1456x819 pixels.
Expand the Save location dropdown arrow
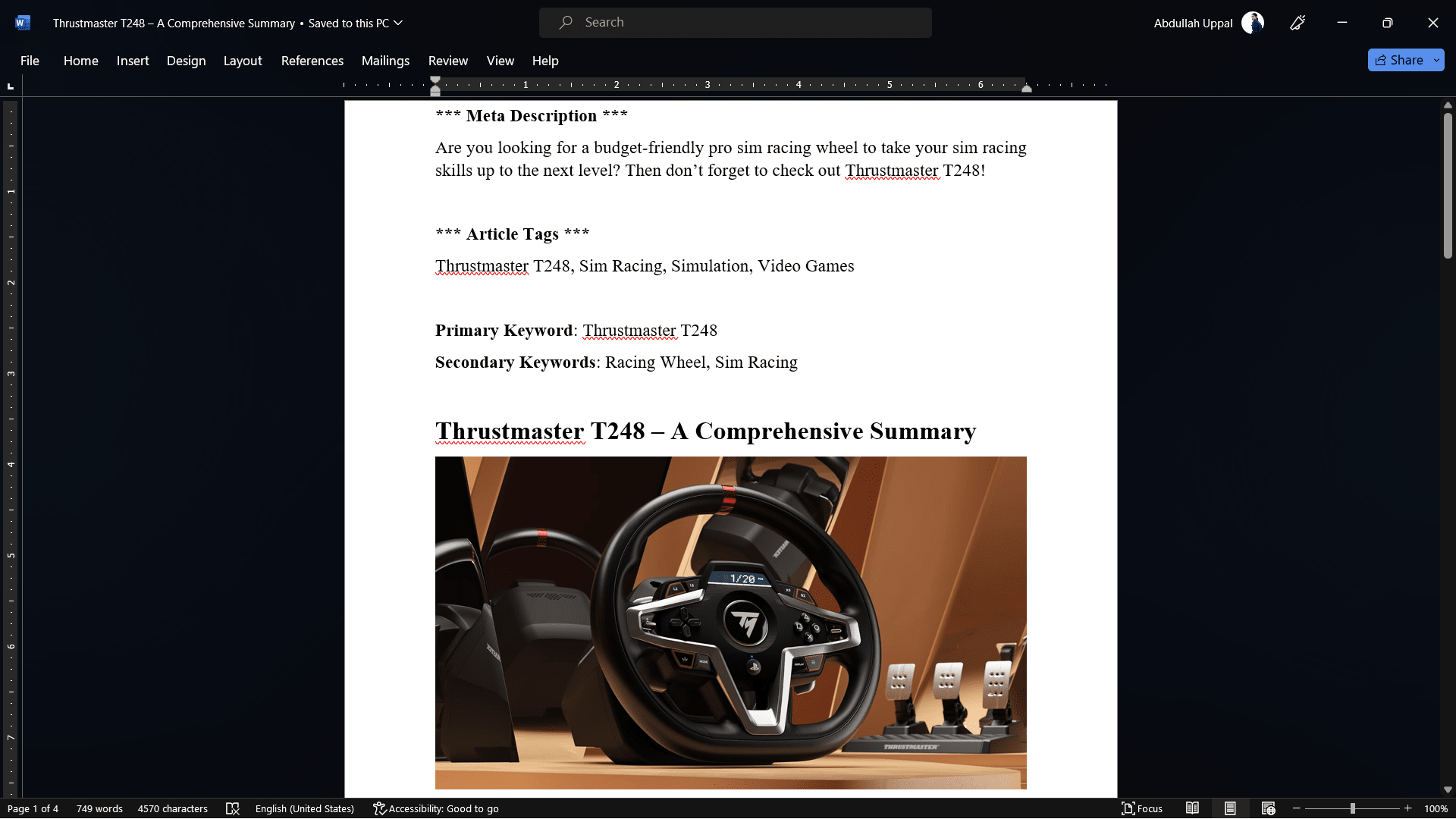tap(398, 23)
